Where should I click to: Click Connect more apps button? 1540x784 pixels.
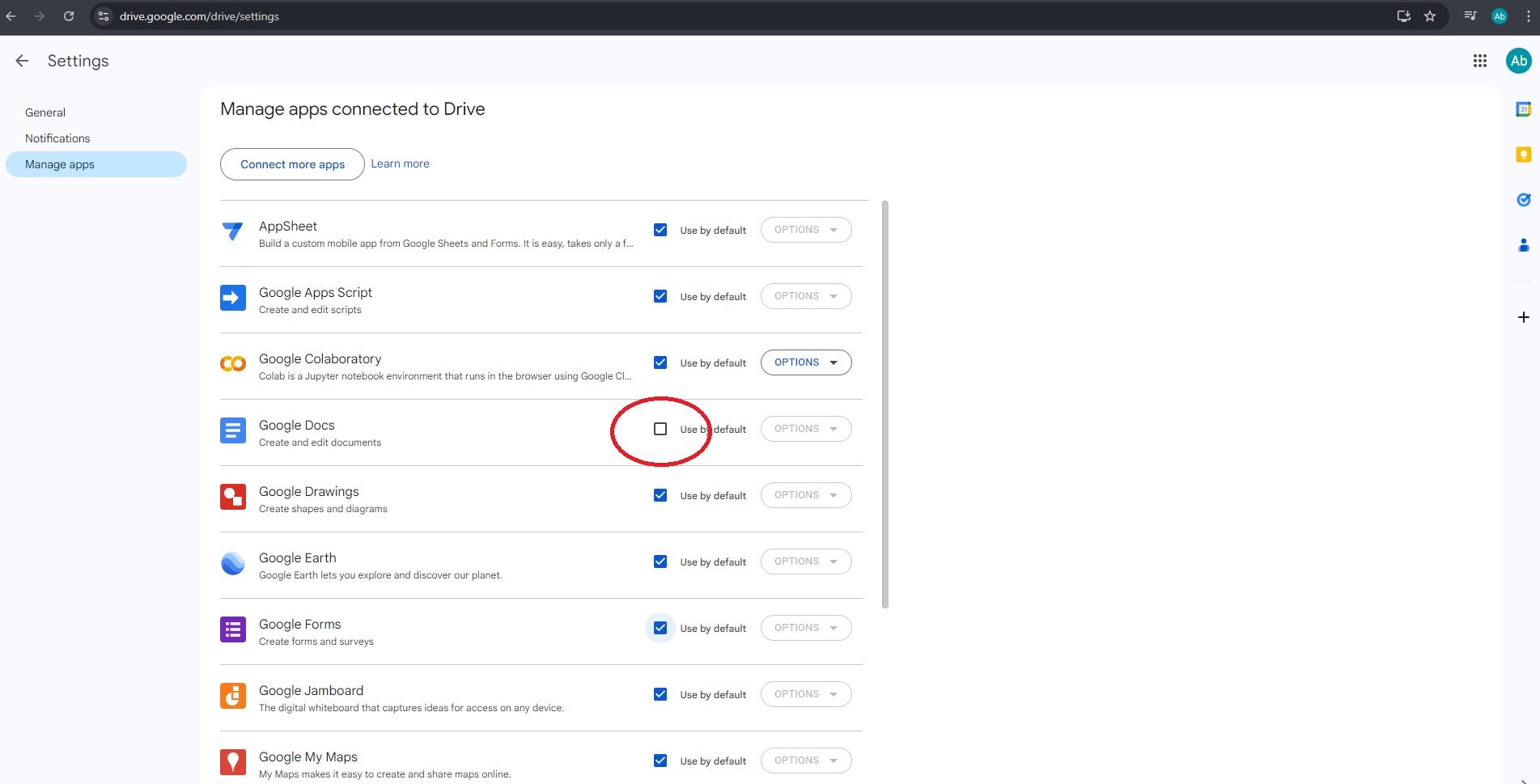pyautogui.click(x=292, y=164)
